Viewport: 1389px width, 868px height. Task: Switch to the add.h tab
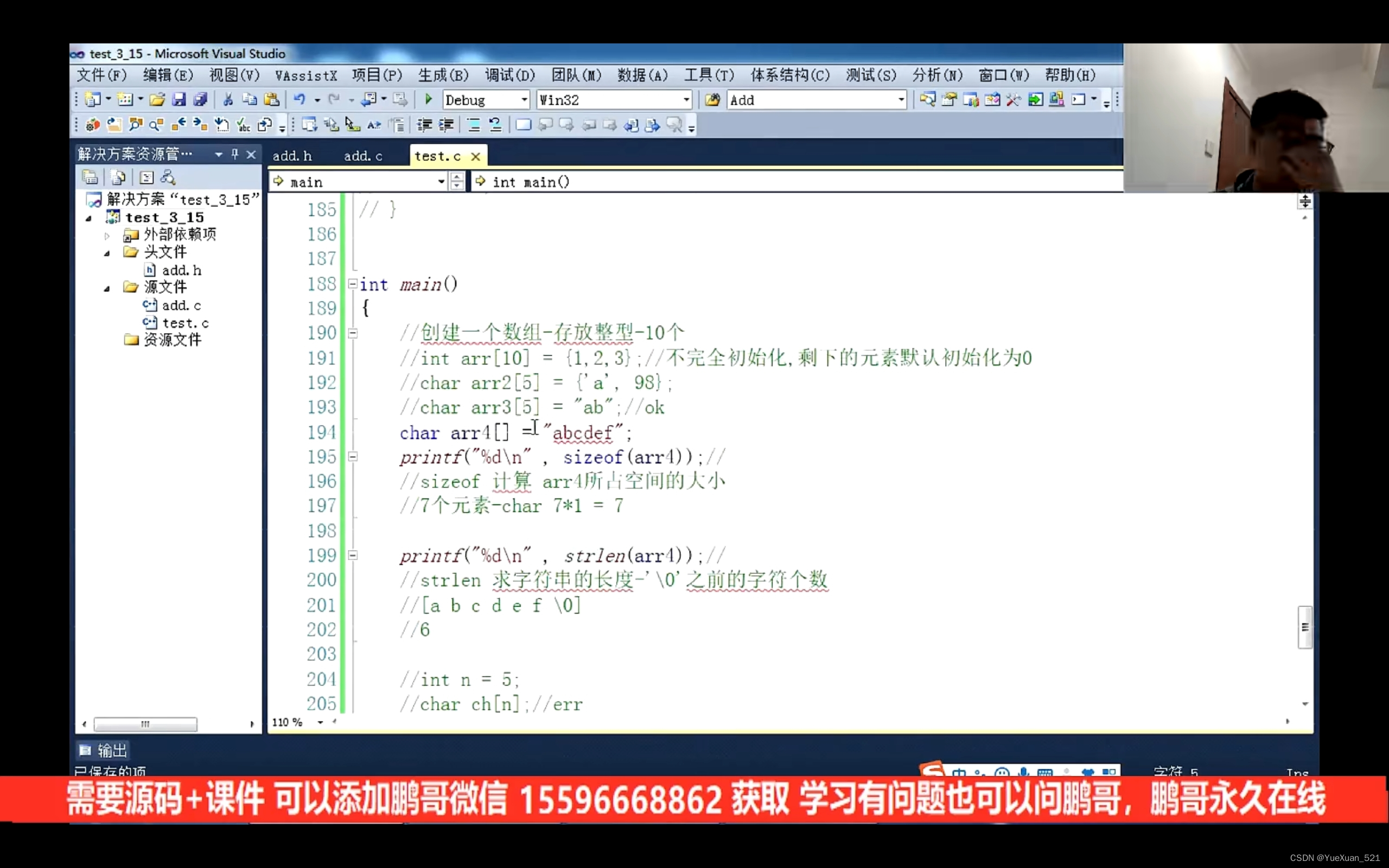click(292, 156)
